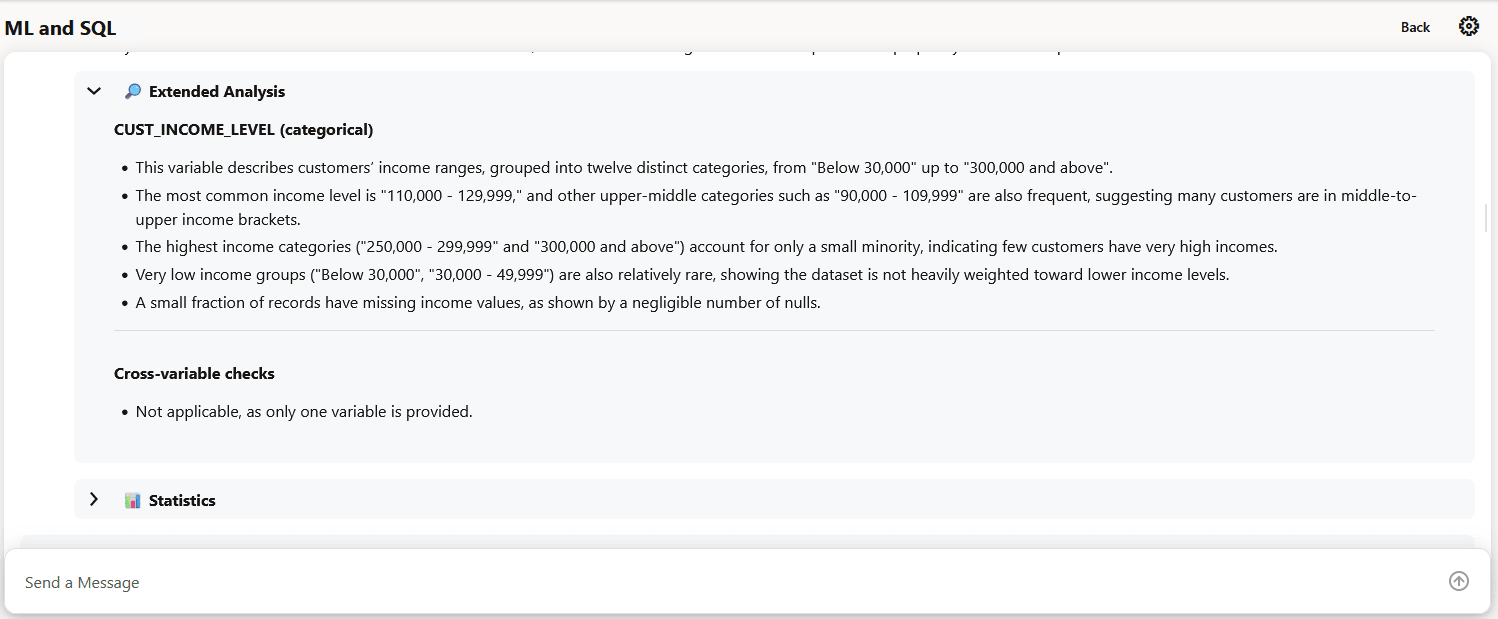Click the Statistics heading label

182,500
